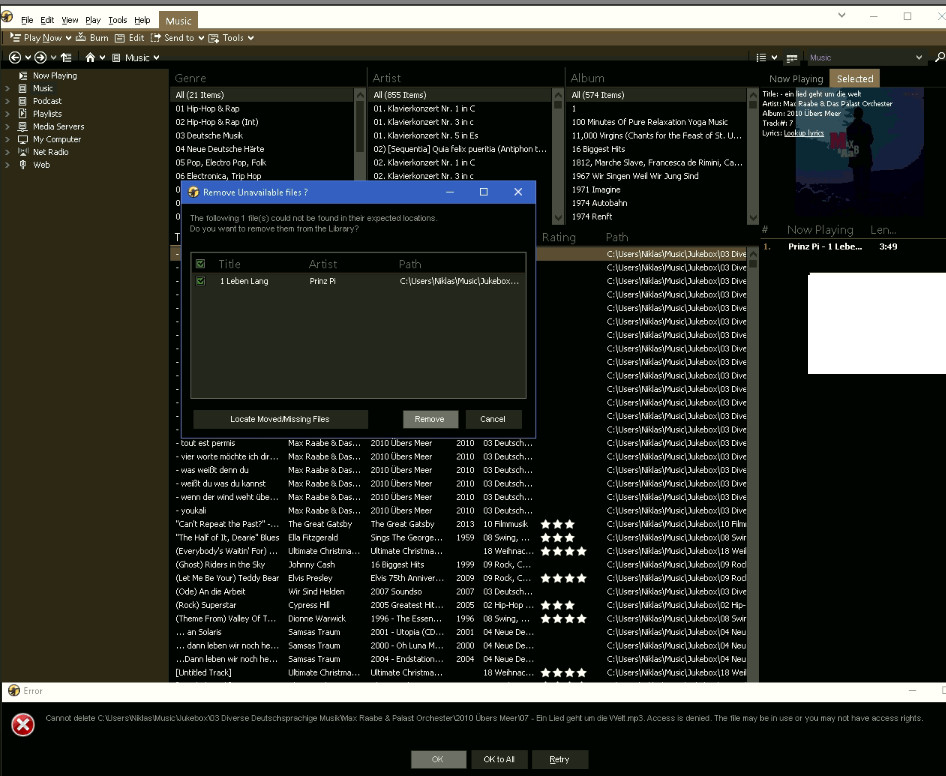Click the go-up-one-level icon
The image size is (946, 776).
pyautogui.click(x=66, y=58)
